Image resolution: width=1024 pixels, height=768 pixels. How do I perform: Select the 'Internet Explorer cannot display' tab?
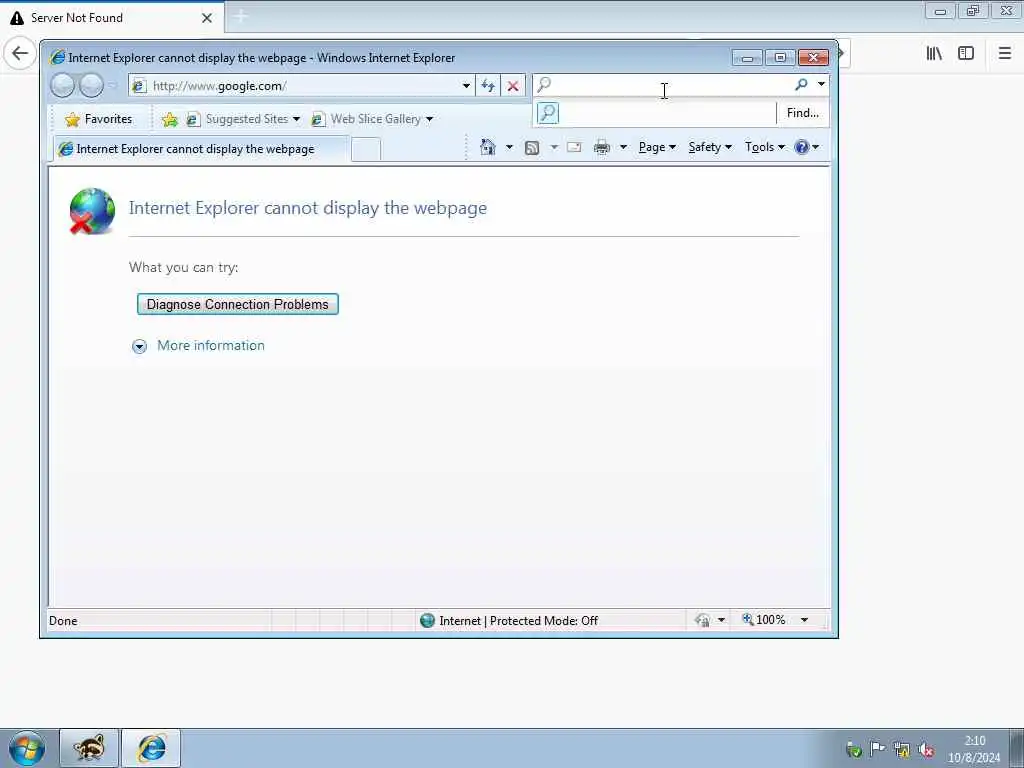pyautogui.click(x=201, y=149)
